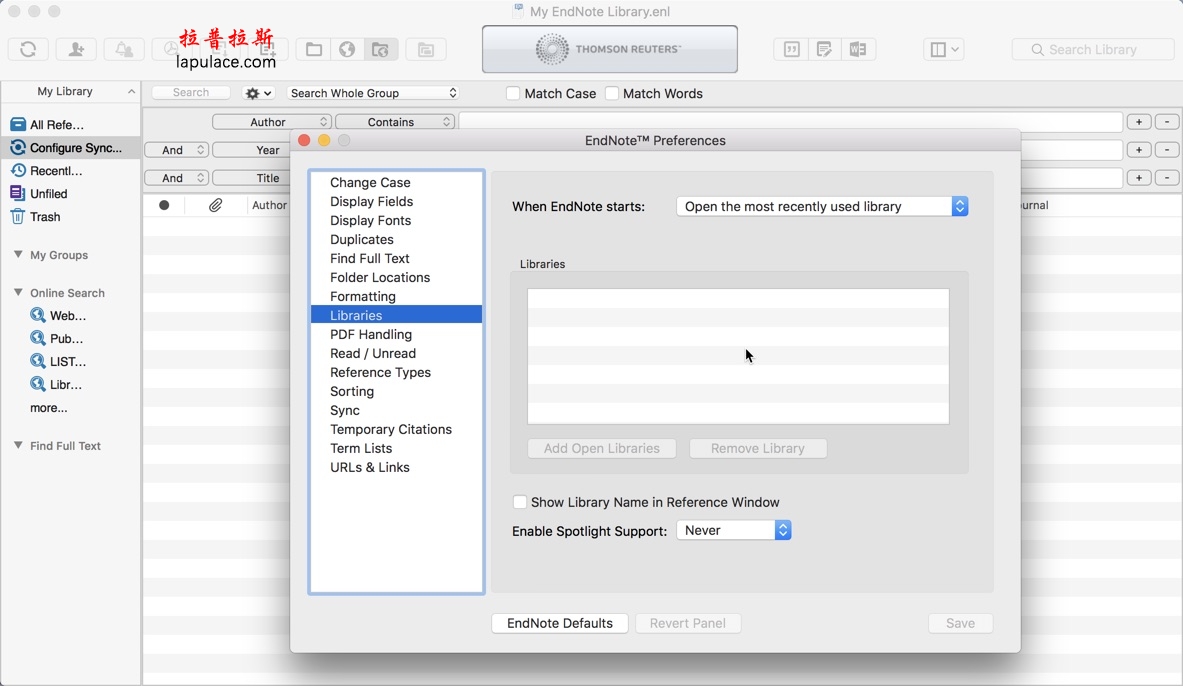Click the Format Bibliography icon
1183x686 pixels.
[x=825, y=49]
